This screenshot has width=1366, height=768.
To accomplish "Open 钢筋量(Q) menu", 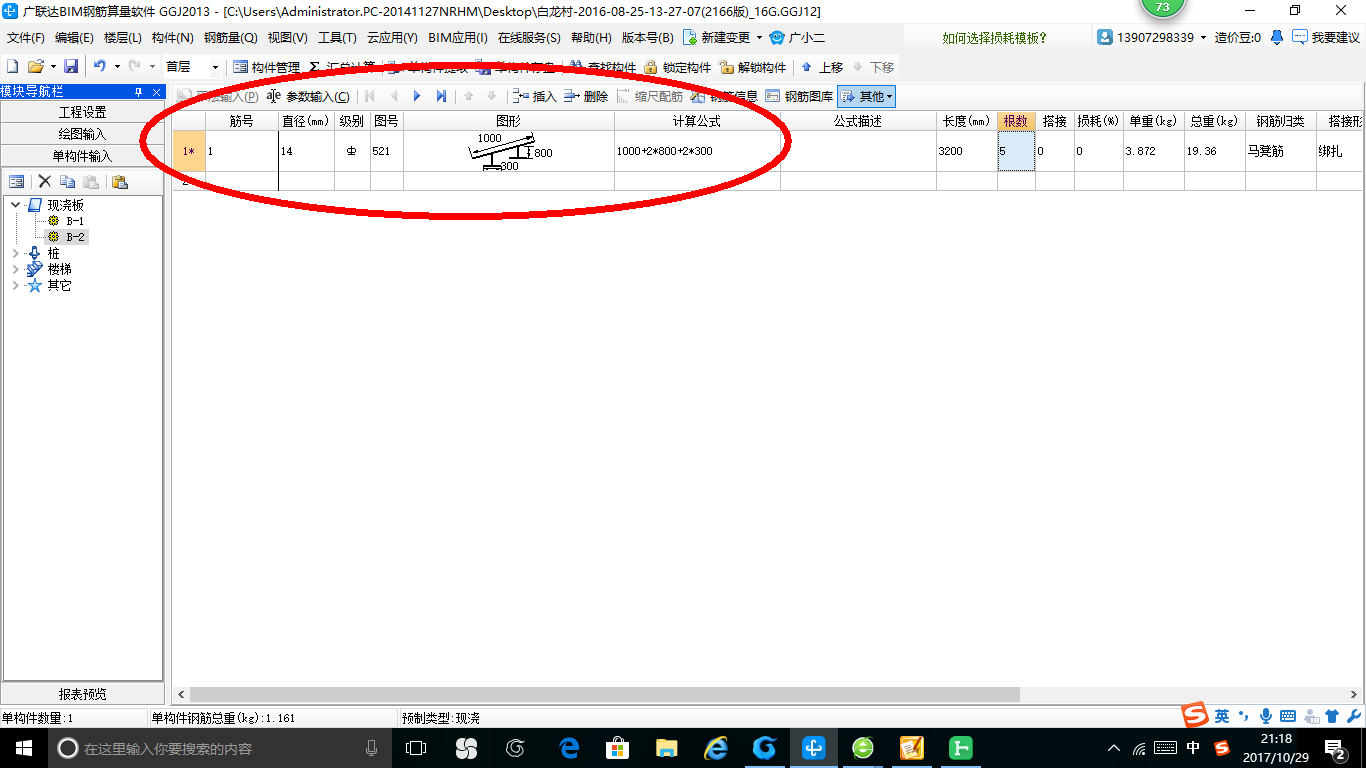I will 230,38.
